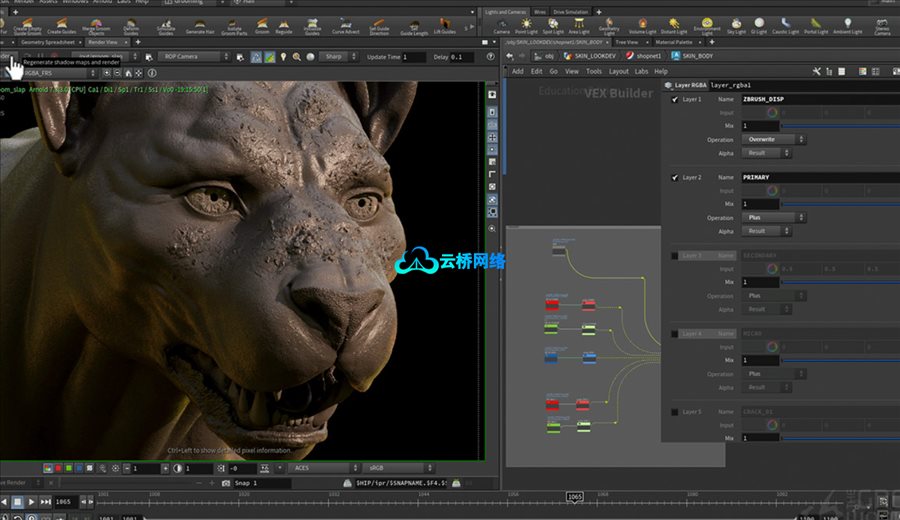
Task: Enable the Layer 3 checkbox
Action: [x=675, y=256]
